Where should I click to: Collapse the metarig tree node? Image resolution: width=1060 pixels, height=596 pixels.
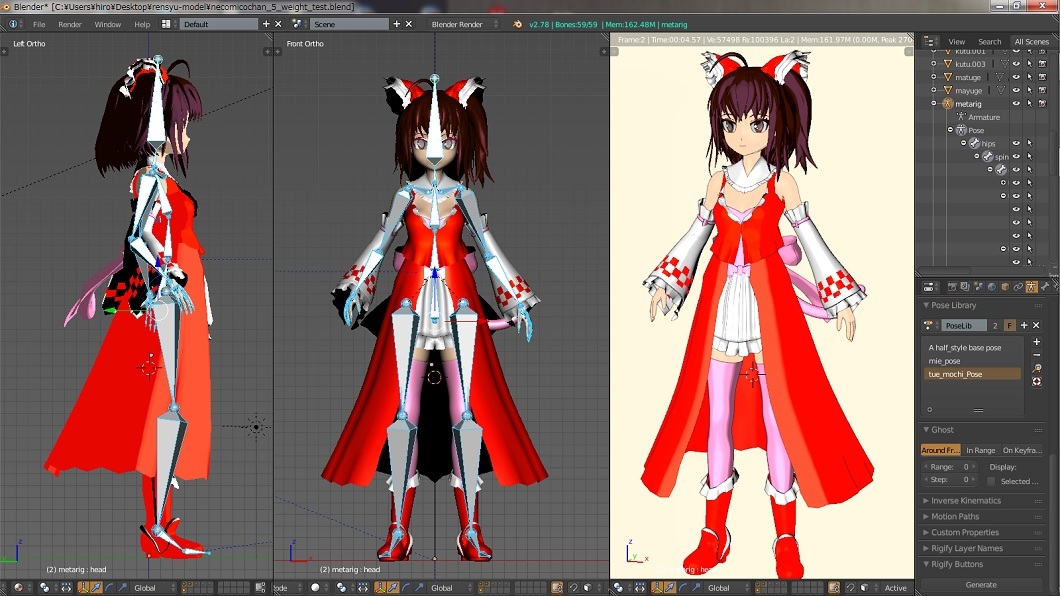[935, 104]
